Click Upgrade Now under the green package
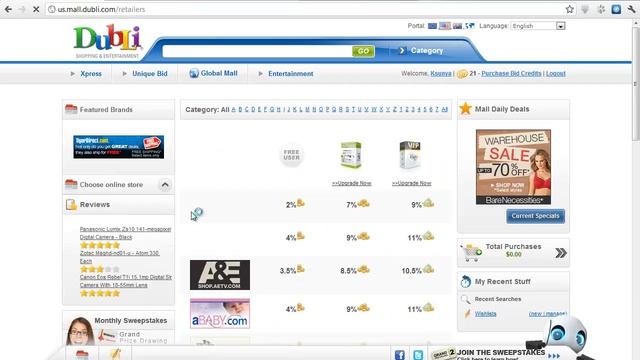Viewport: 640px width, 360px height. point(351,183)
